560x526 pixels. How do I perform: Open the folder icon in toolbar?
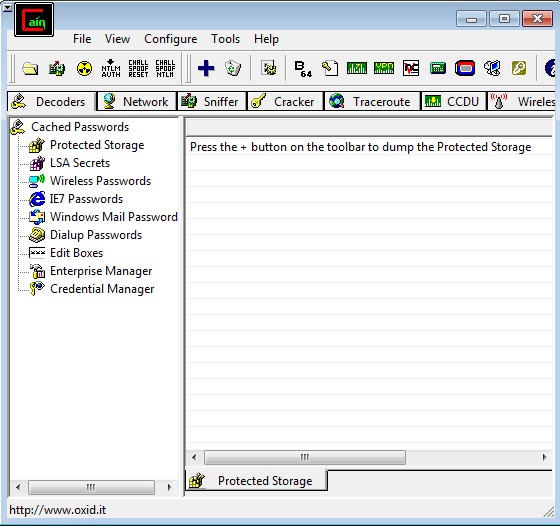click(x=30, y=69)
